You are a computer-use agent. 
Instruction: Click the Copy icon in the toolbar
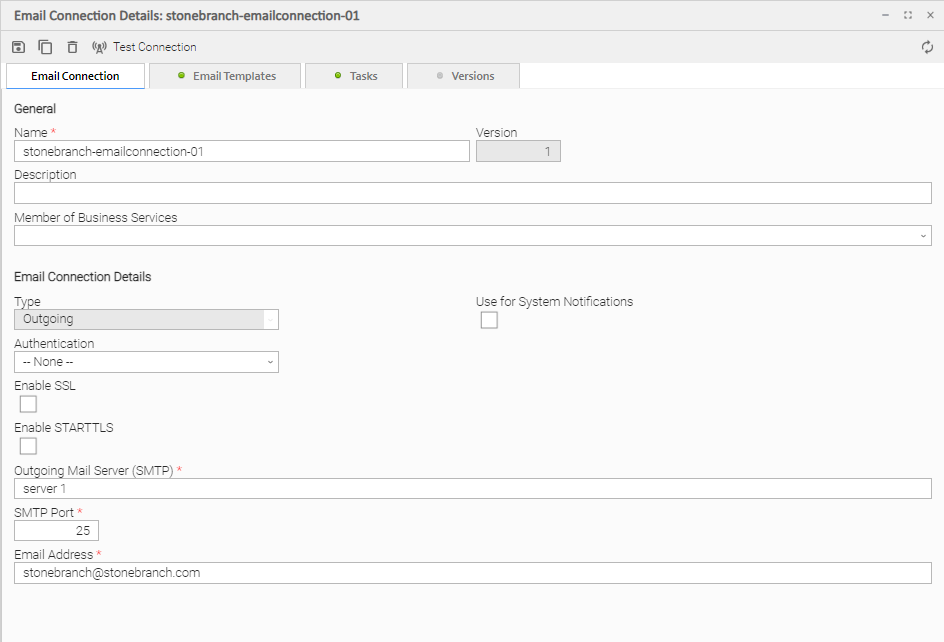[x=45, y=47]
